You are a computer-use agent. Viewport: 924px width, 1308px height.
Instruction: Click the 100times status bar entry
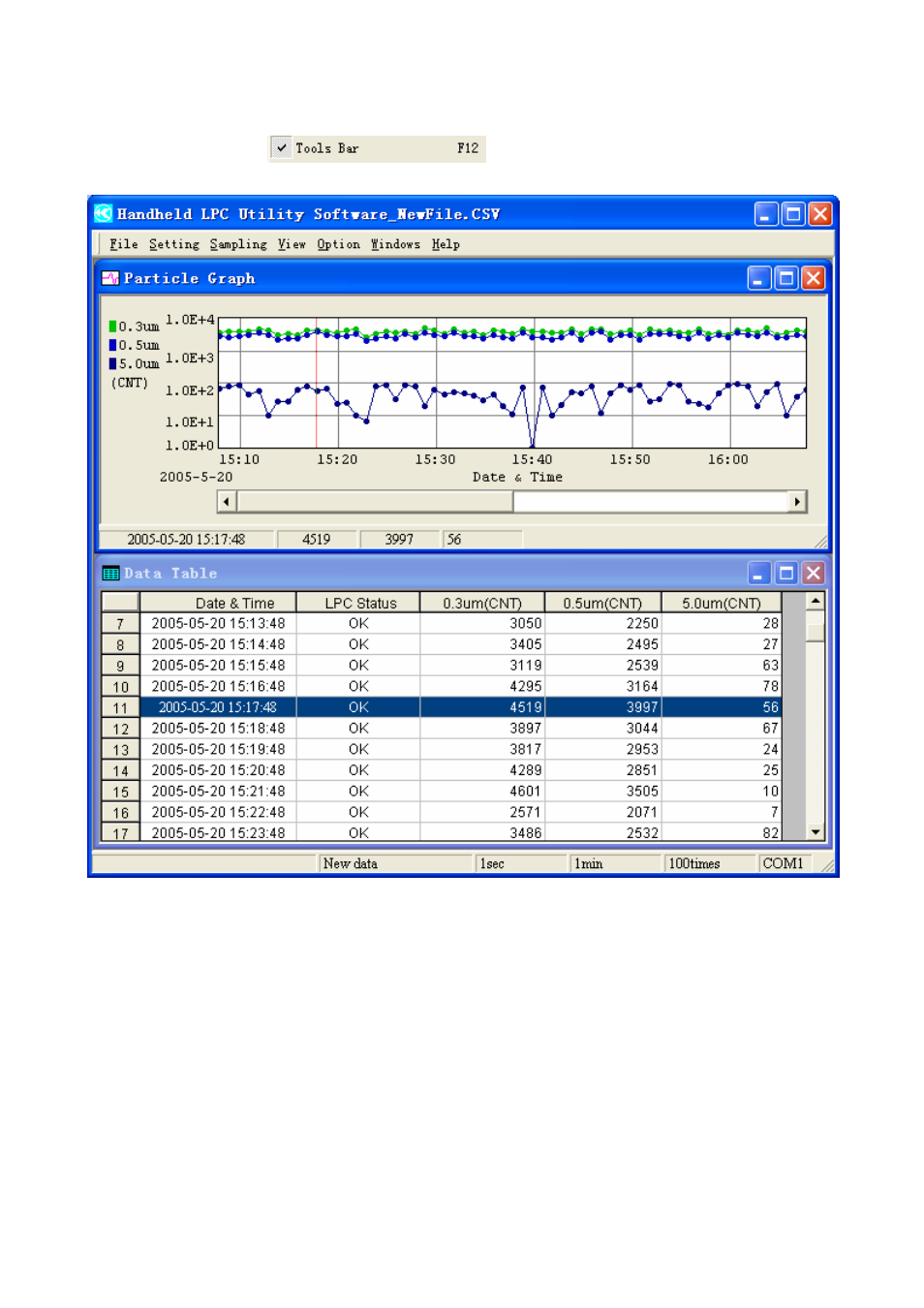tap(710, 863)
